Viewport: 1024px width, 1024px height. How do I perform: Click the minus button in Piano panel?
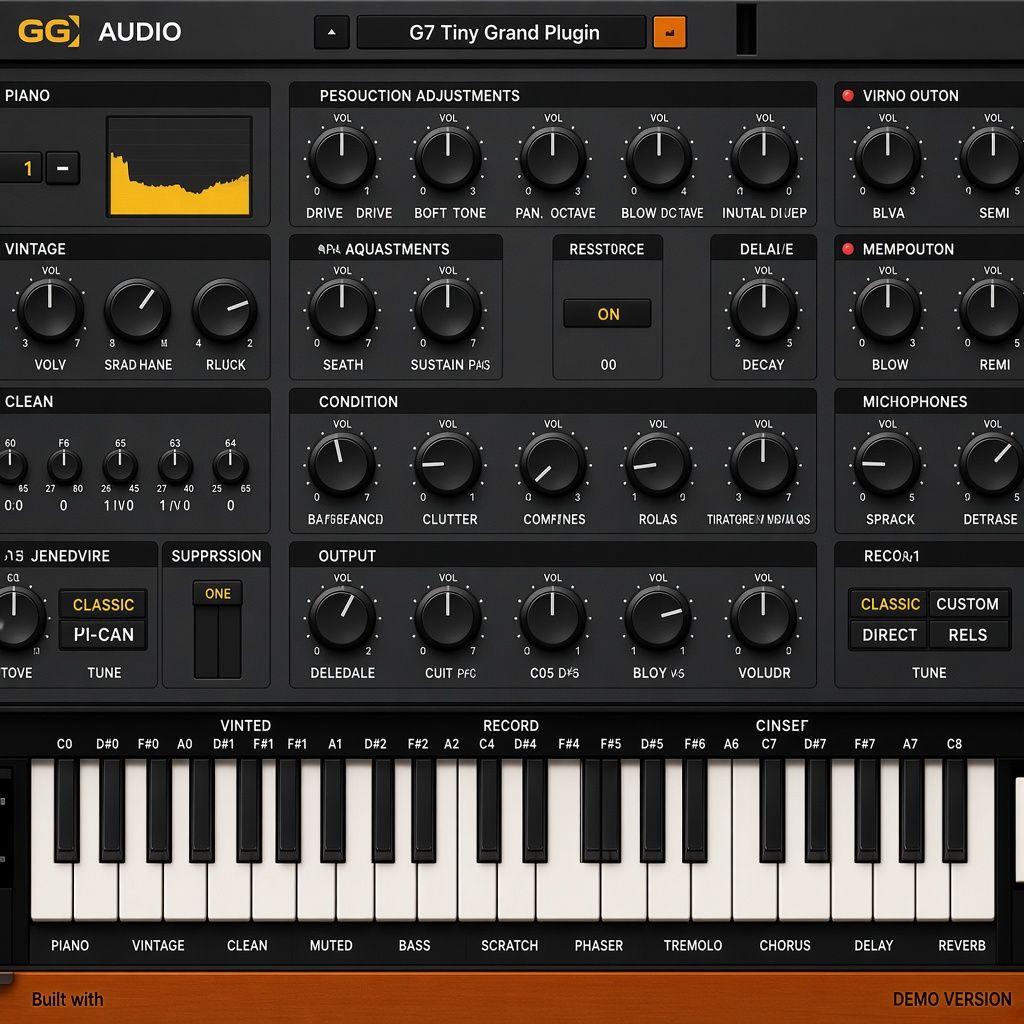[x=63, y=168]
